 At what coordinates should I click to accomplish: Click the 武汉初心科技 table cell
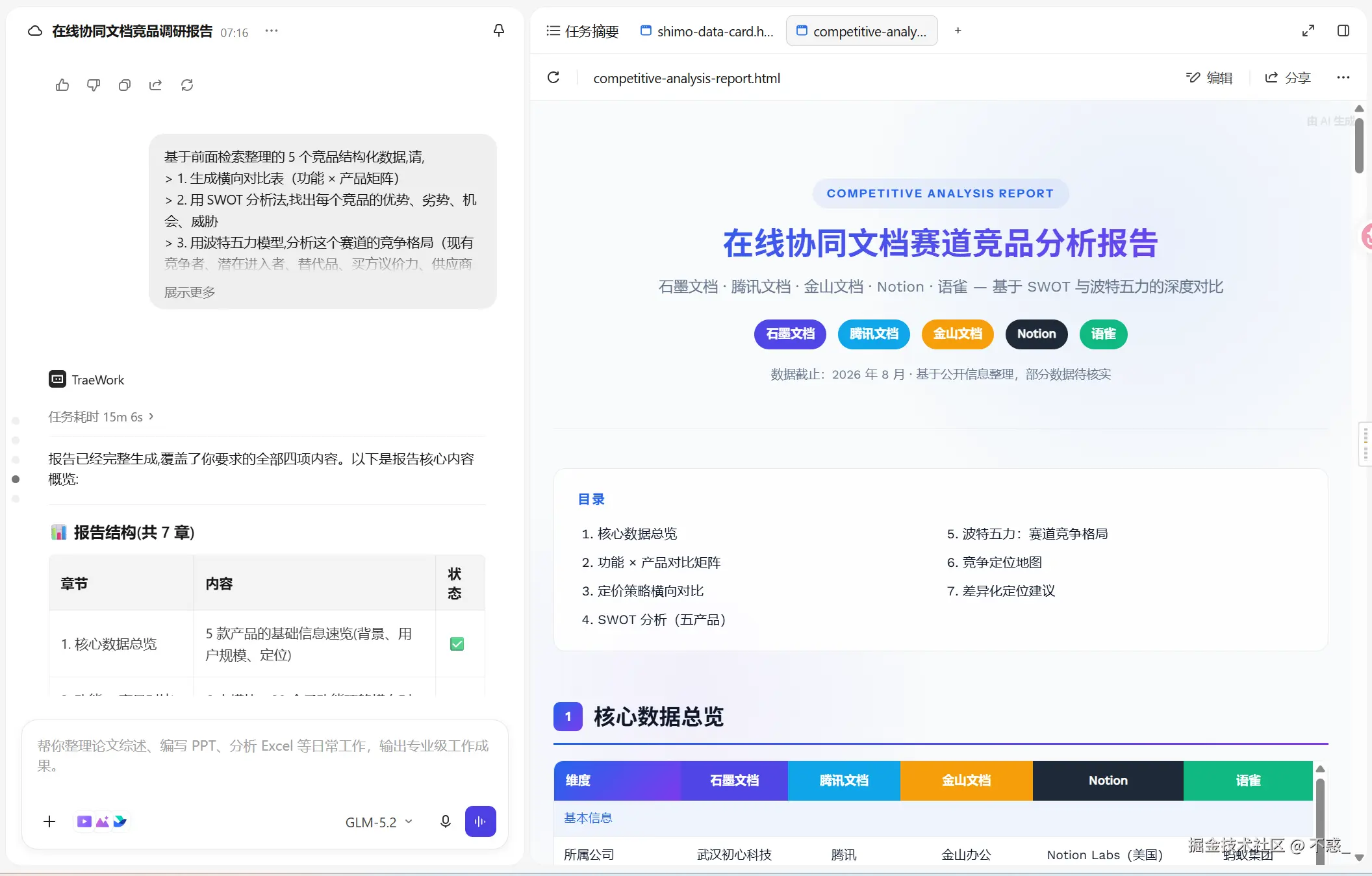[x=734, y=855]
